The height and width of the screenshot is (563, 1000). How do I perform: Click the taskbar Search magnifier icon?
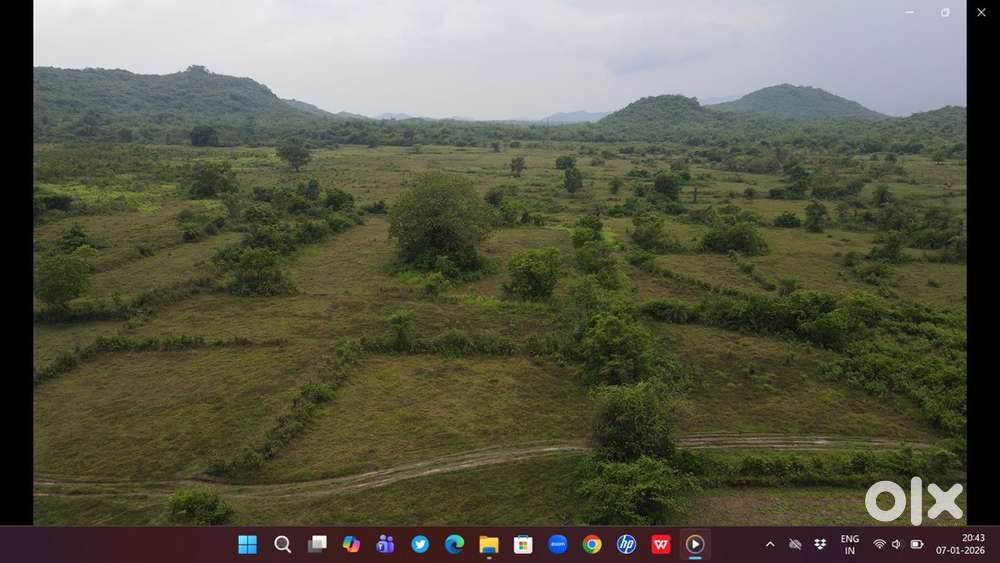click(x=283, y=544)
